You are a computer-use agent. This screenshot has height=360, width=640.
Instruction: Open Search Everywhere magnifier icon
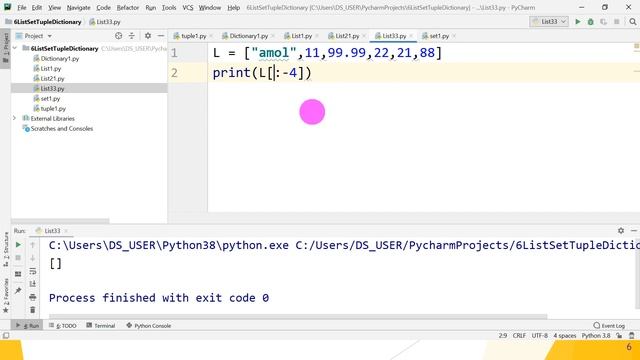pyautogui.click(x=633, y=22)
